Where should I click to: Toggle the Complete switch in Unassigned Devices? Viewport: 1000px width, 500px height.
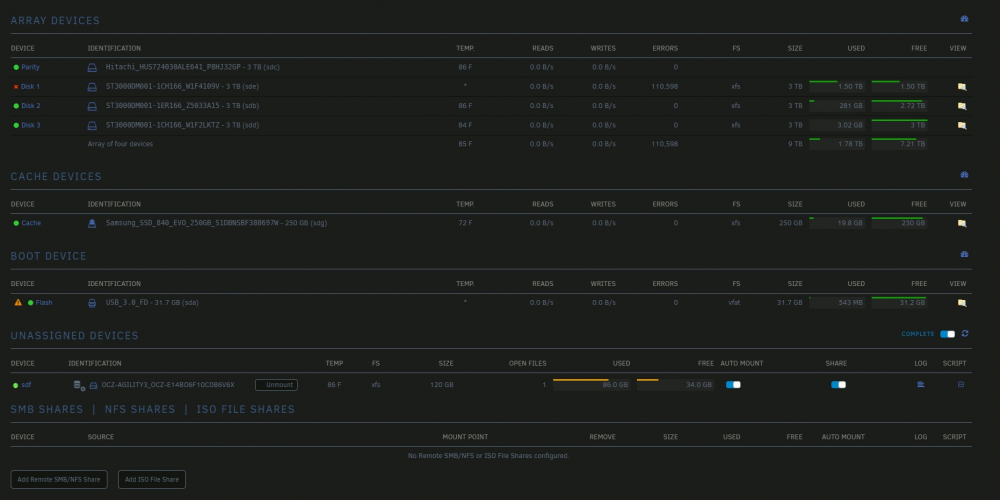948,334
